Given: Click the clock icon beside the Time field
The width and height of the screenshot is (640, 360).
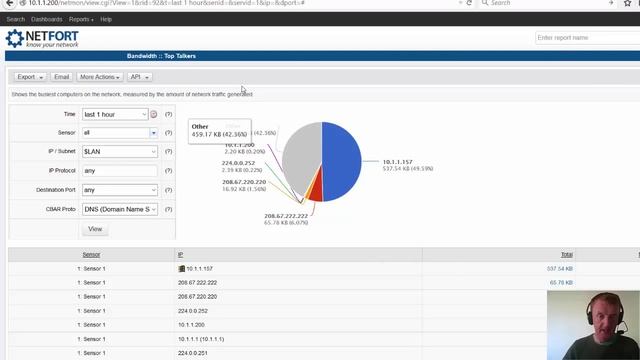Looking at the screenshot, I should [x=154, y=114].
